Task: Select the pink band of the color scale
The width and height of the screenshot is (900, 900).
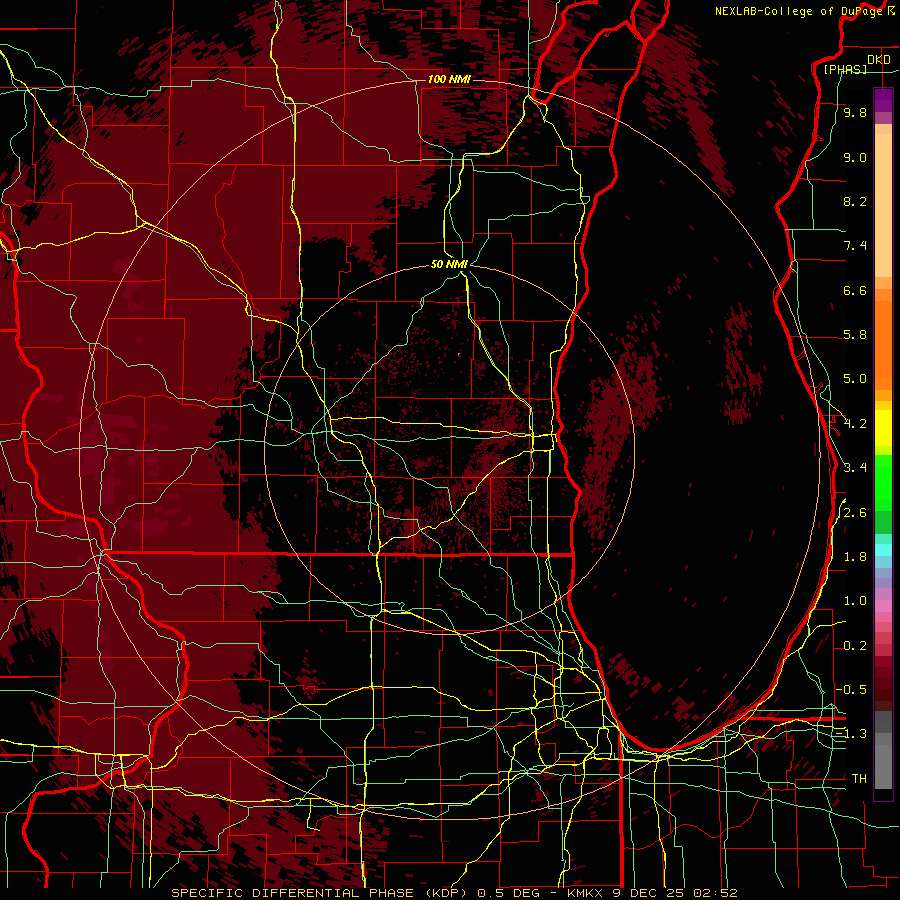Action: [x=883, y=606]
